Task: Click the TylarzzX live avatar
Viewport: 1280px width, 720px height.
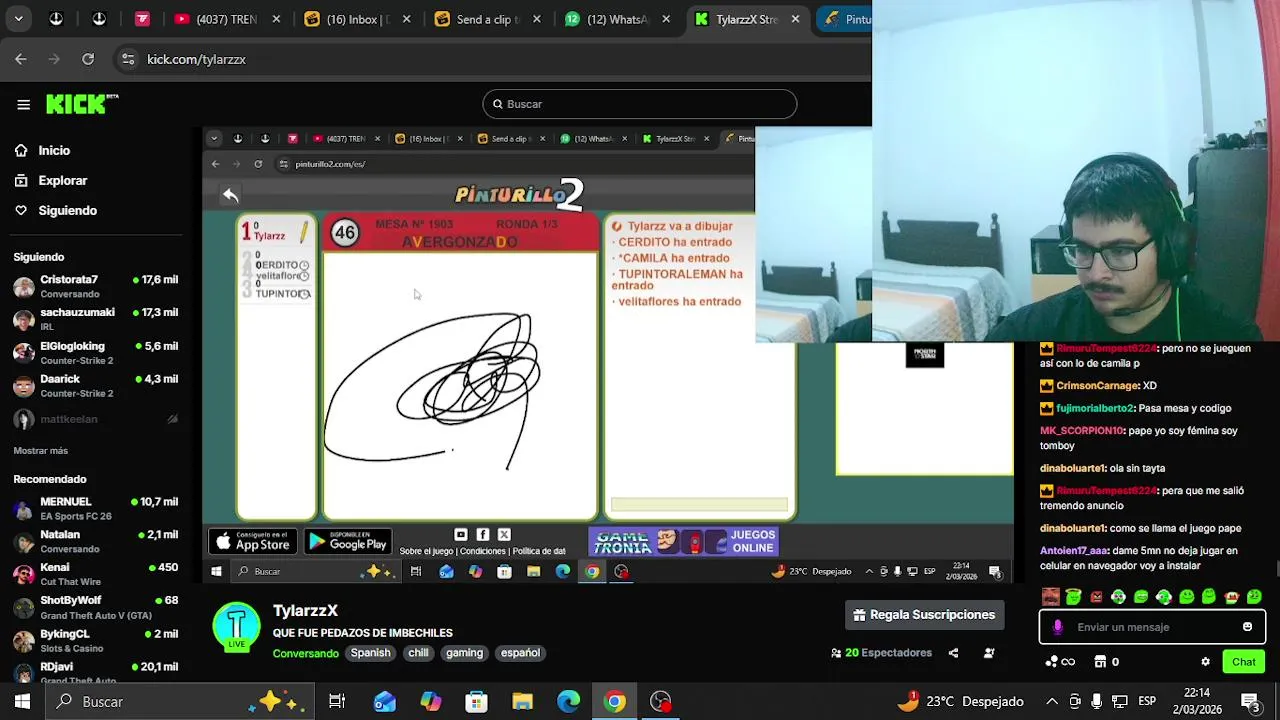Action: (x=237, y=627)
